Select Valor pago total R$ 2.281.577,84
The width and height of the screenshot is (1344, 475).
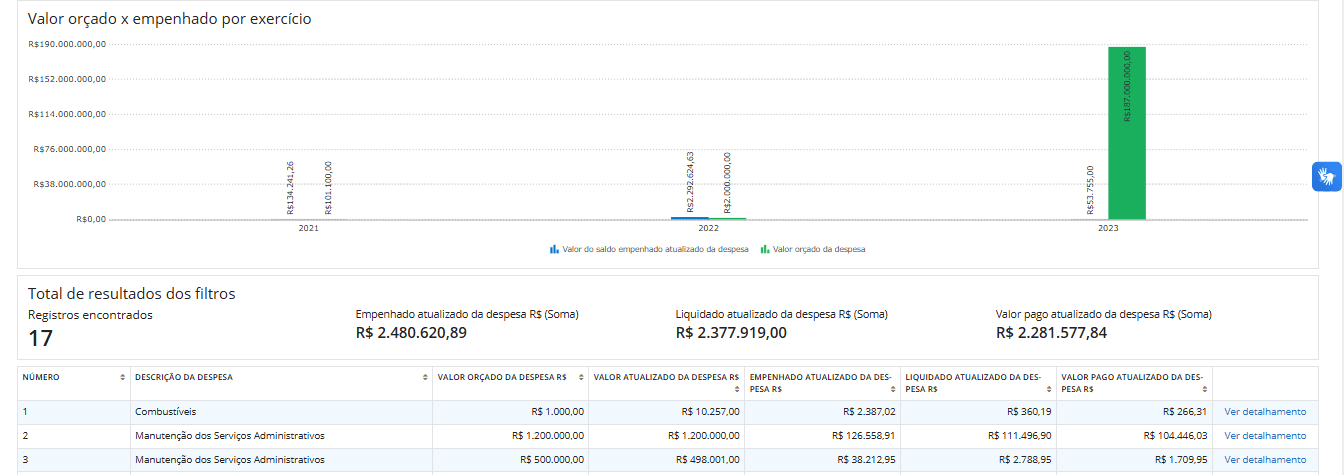click(1051, 333)
